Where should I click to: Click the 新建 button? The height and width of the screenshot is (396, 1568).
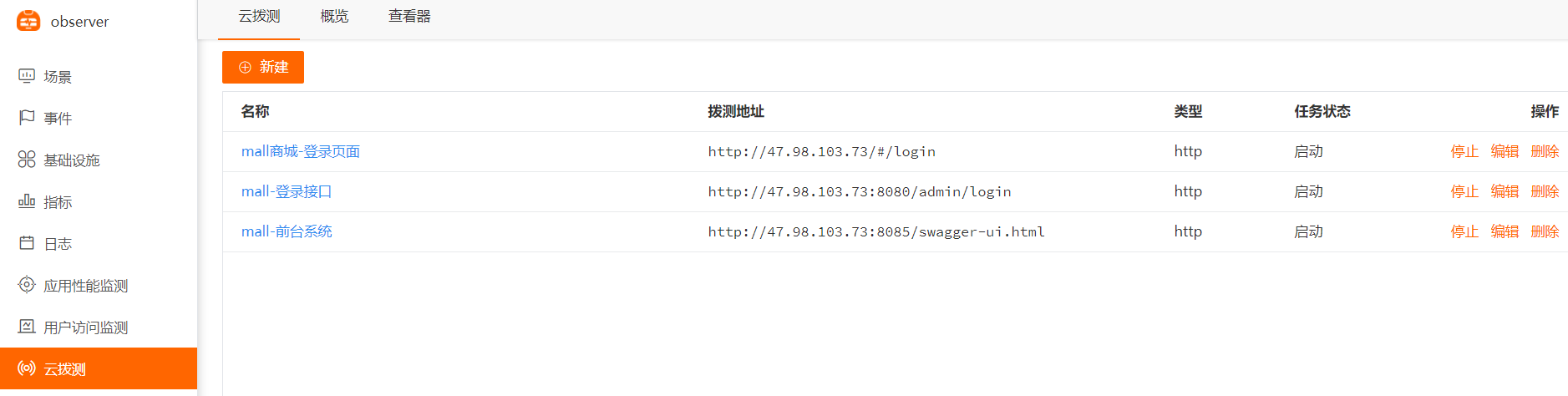[x=263, y=67]
